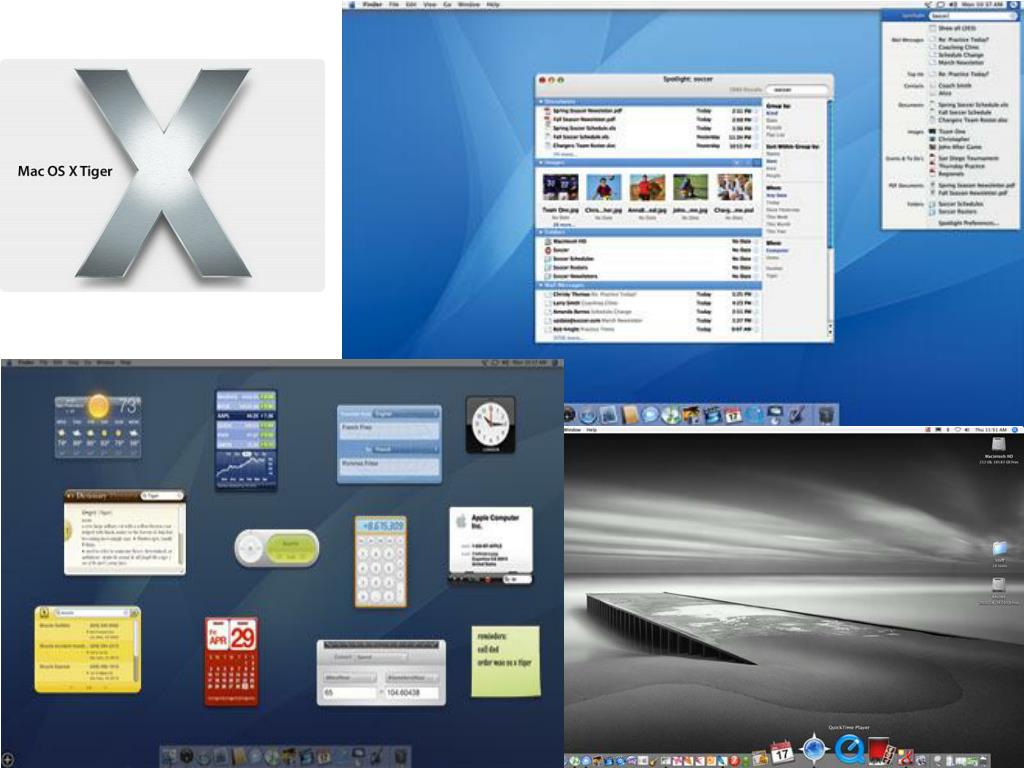Open the blue folder icon on grayscale desktop
Viewport: 1024px width, 768px height.
pos(999,549)
